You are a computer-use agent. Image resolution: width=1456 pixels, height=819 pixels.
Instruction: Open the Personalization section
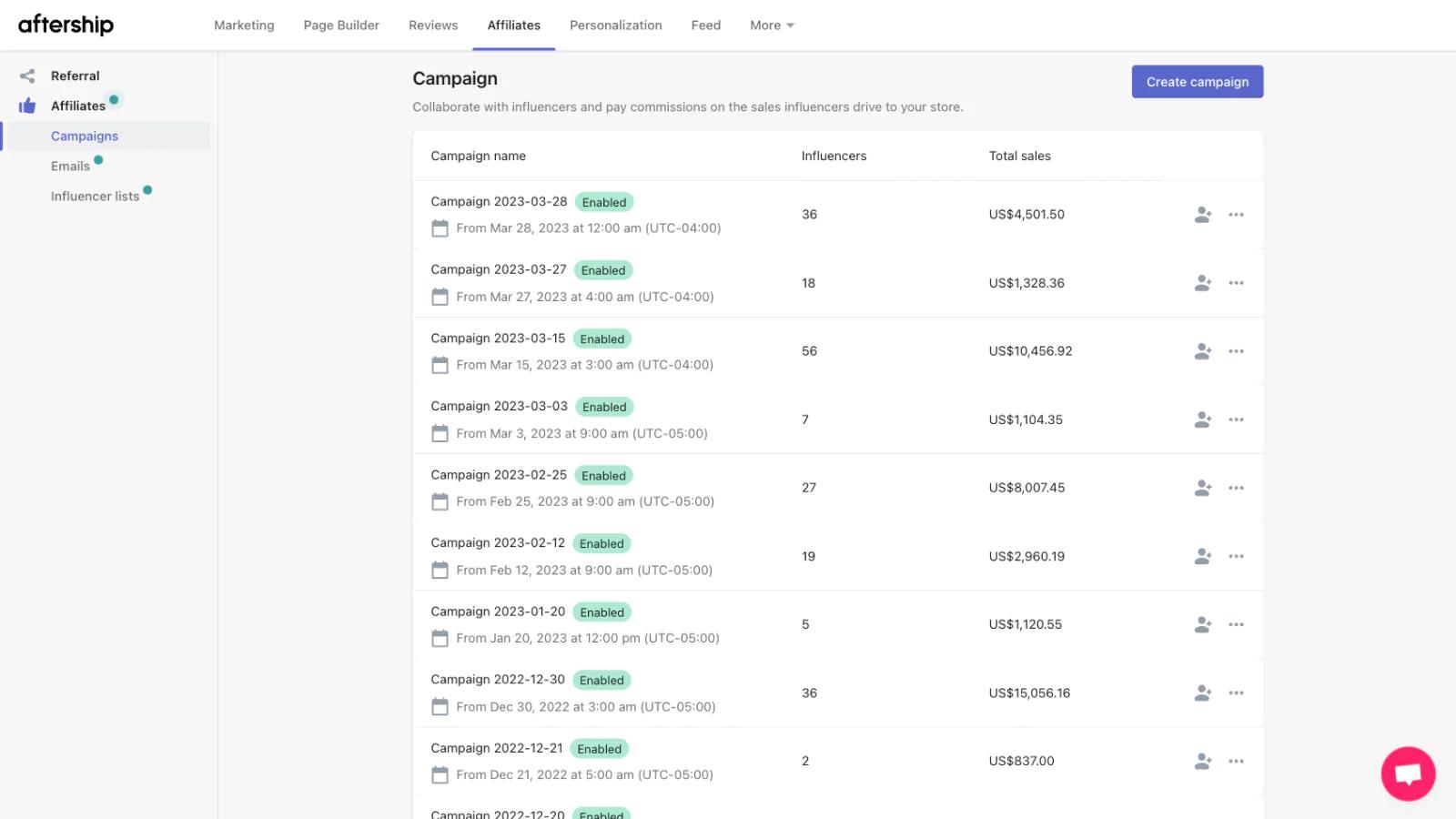616,25
